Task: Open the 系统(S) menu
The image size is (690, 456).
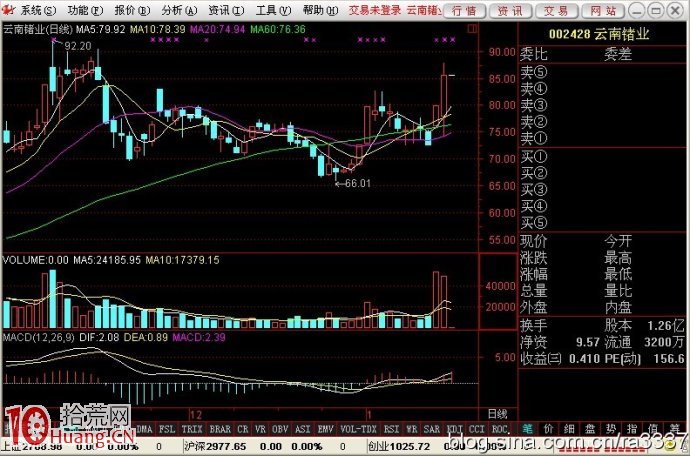Action: click(39, 10)
